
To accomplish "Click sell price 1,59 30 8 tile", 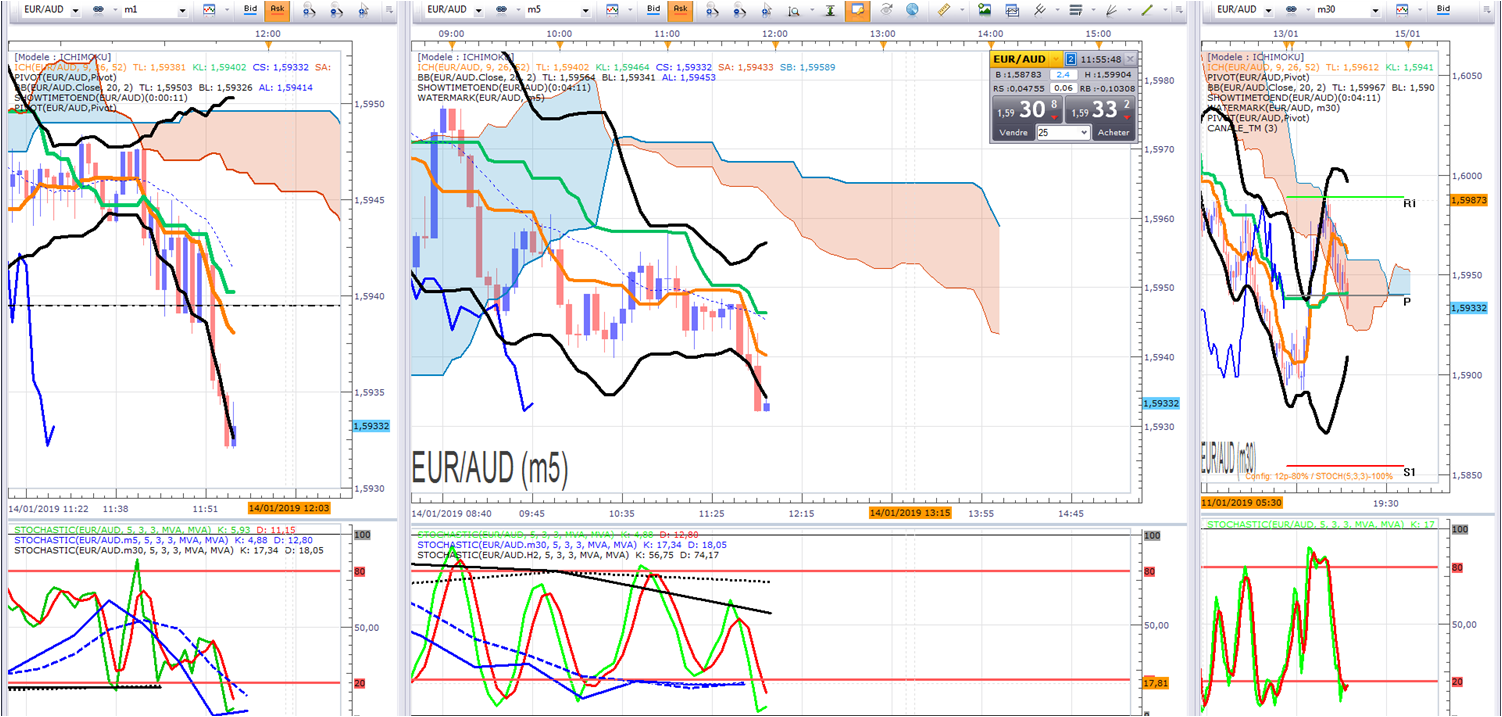I will click(1027, 110).
